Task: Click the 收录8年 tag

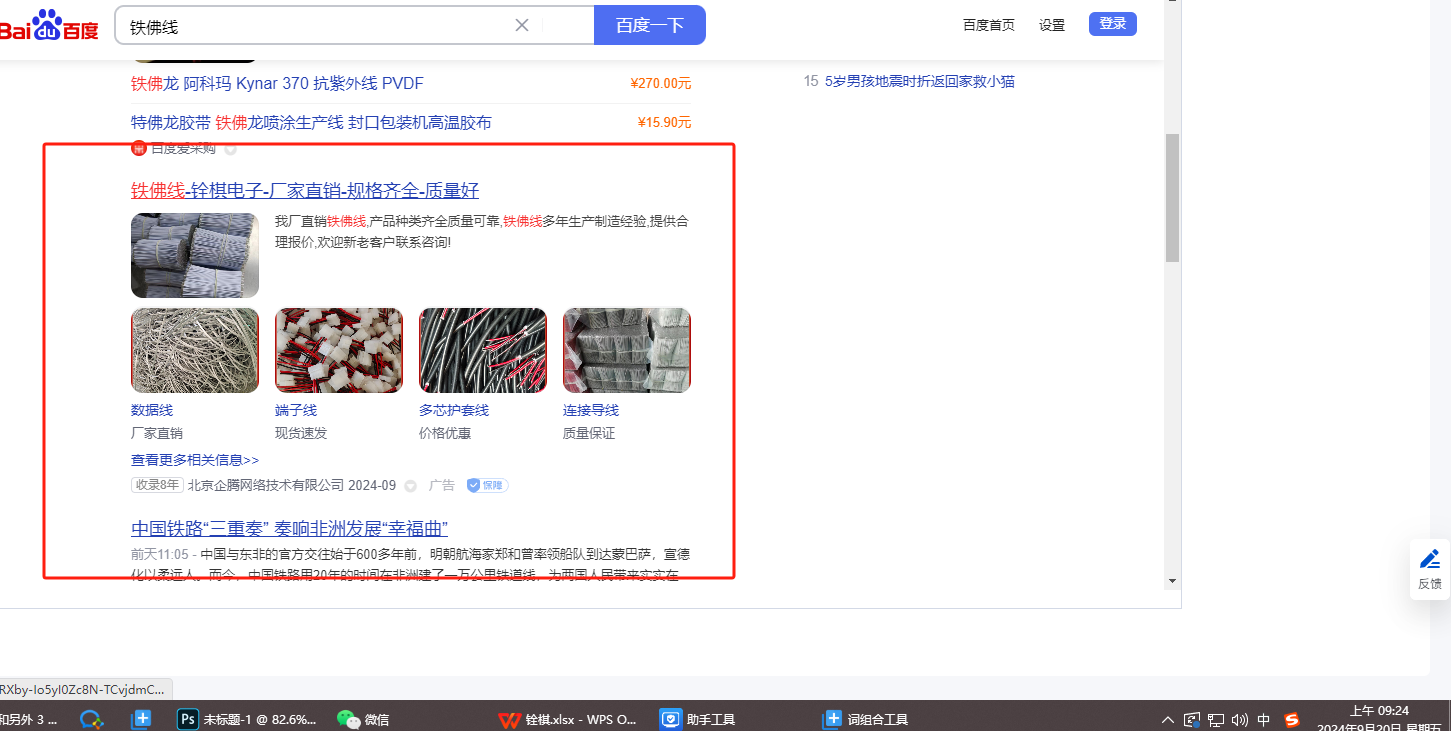Action: (157, 485)
